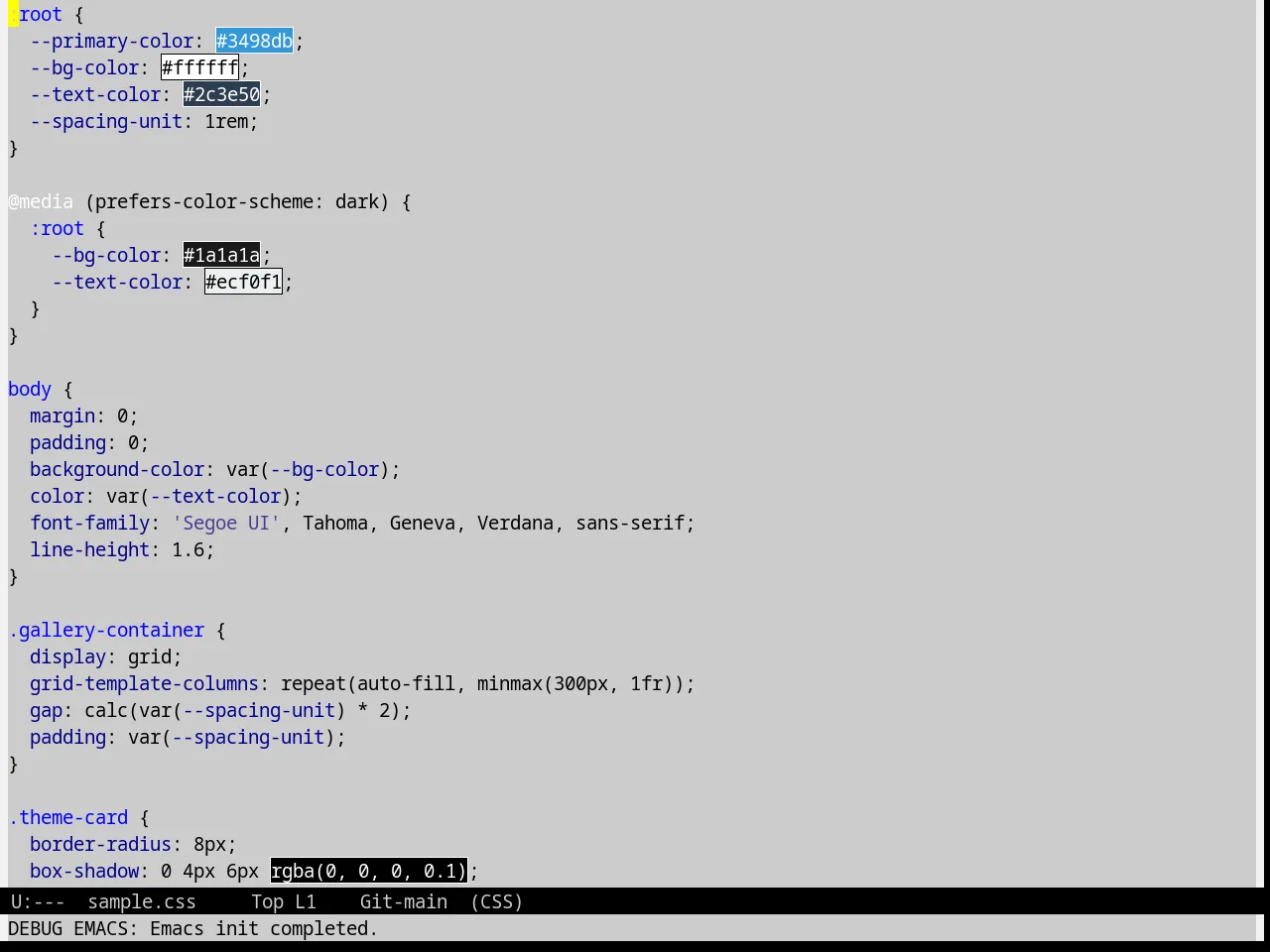
Task: Click the #2c3e50 text color value
Action: click(221, 94)
